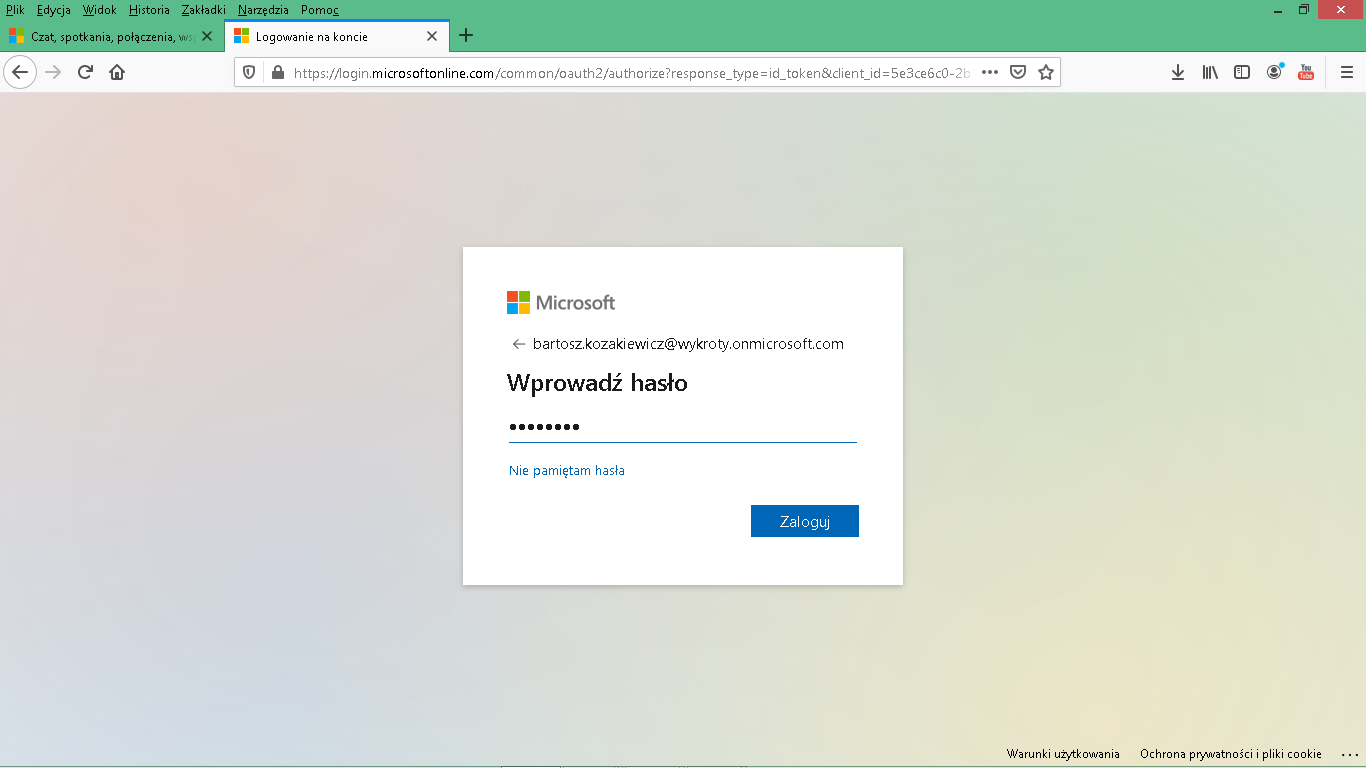Viewport: 1366px width, 768px height.
Task: Show site security padlock info
Action: [x=277, y=72]
